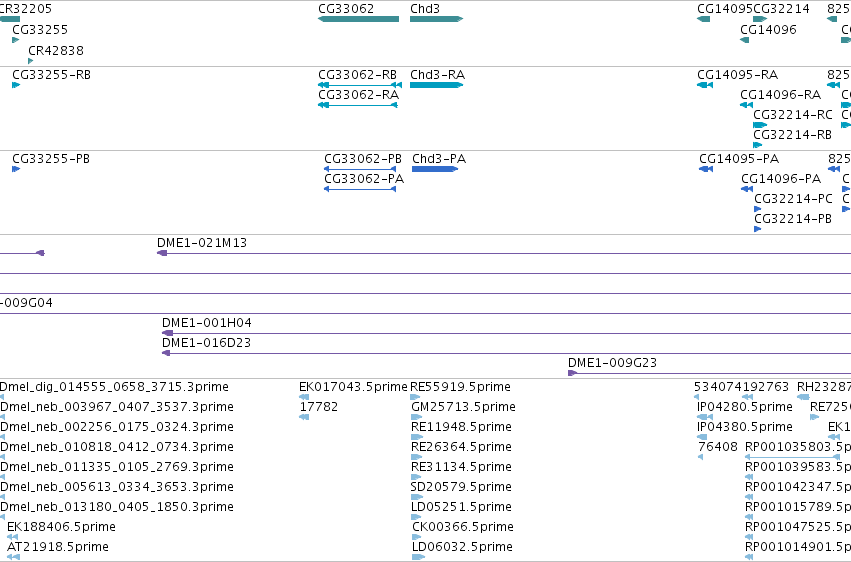Click protein label CG33062-PB

363,158
